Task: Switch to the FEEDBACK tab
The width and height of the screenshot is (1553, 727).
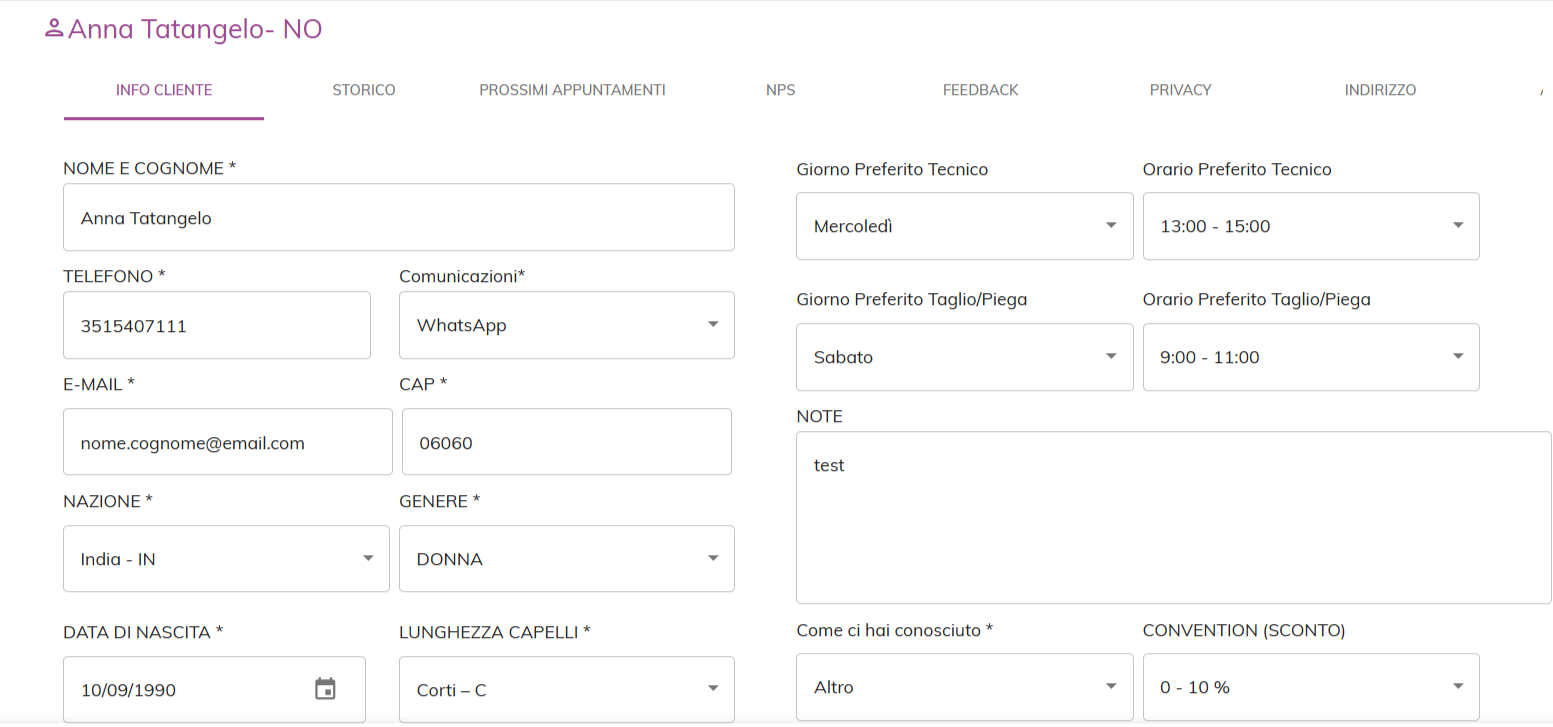Action: 980,90
